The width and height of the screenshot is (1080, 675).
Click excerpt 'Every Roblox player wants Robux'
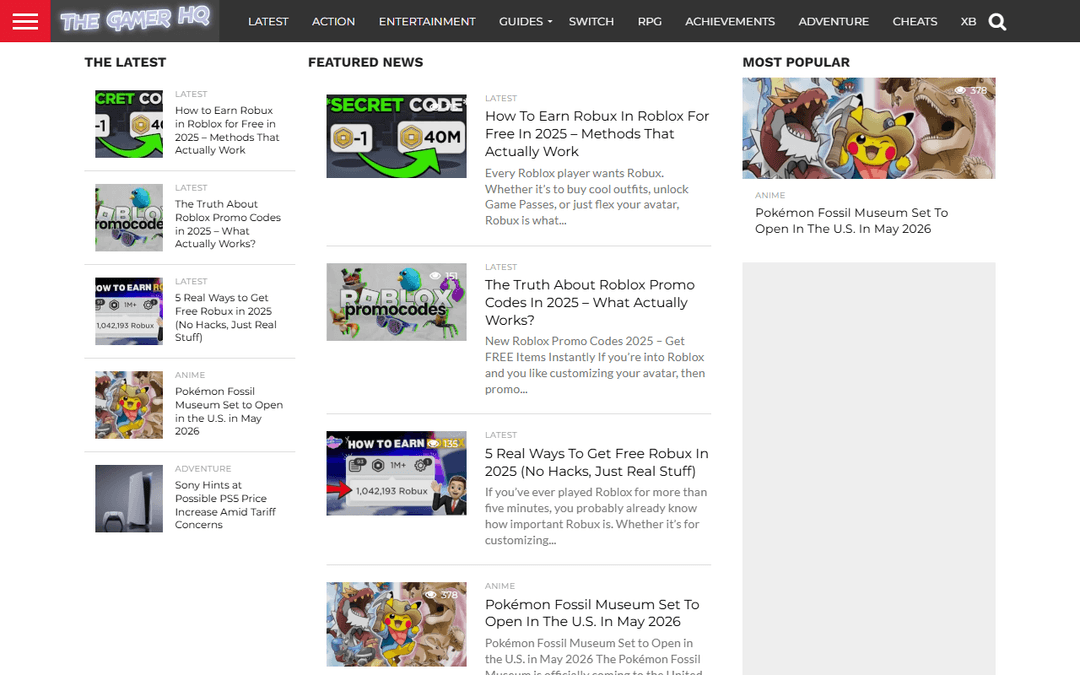[x=587, y=197]
